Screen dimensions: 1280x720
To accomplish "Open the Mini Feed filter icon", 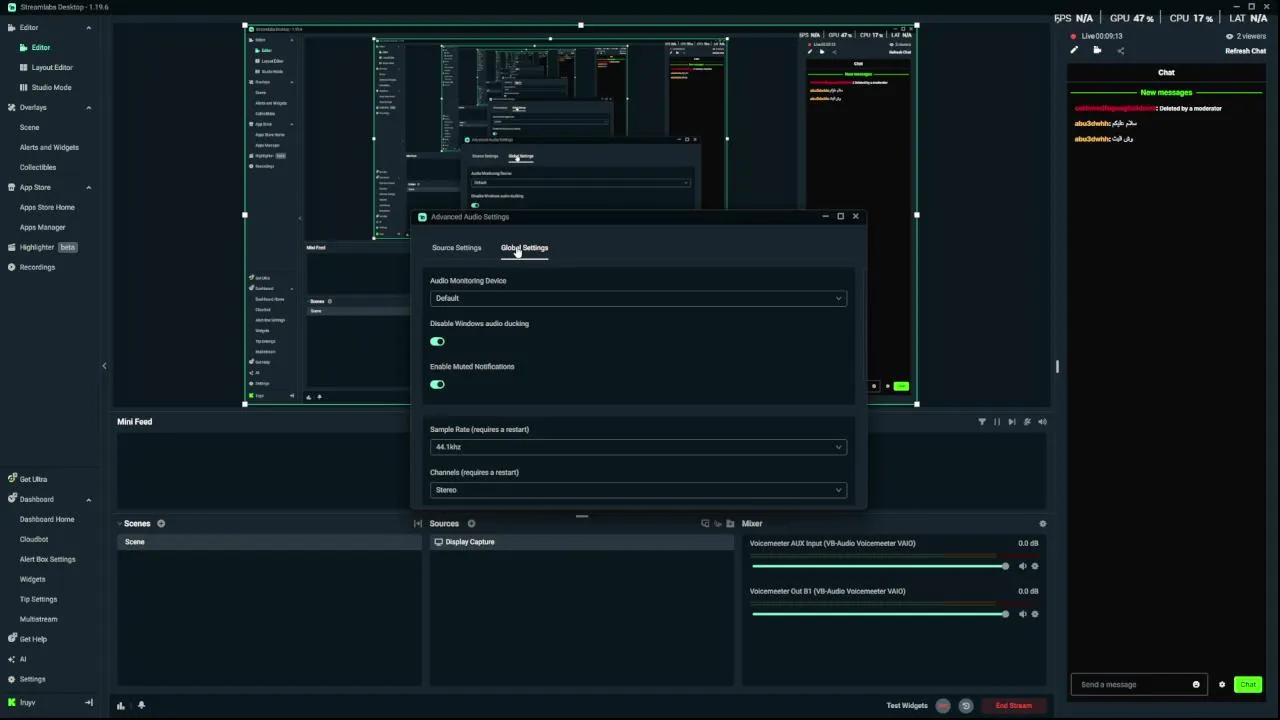I will click(x=982, y=422).
